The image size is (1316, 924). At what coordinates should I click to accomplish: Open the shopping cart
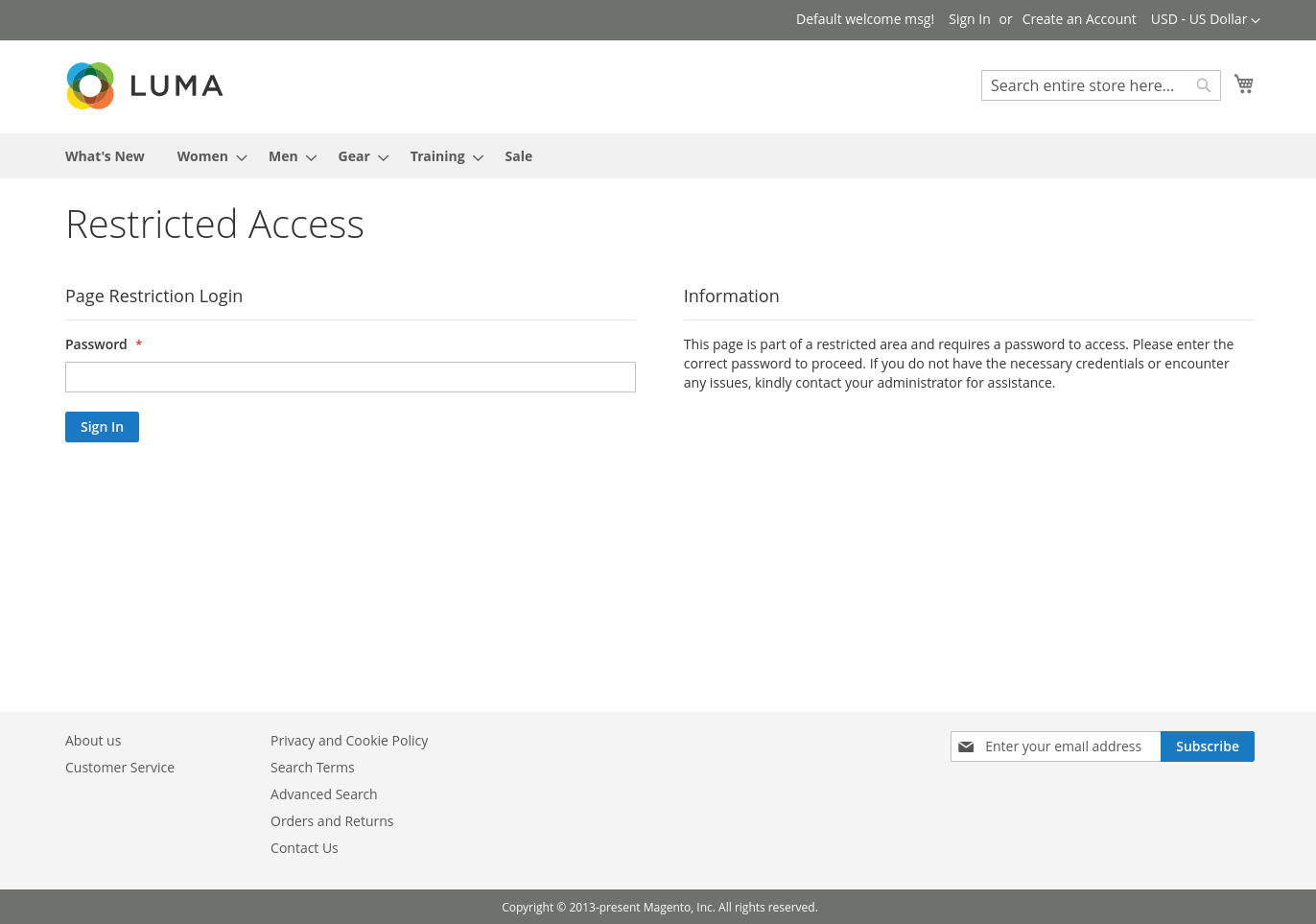pyautogui.click(x=1244, y=84)
